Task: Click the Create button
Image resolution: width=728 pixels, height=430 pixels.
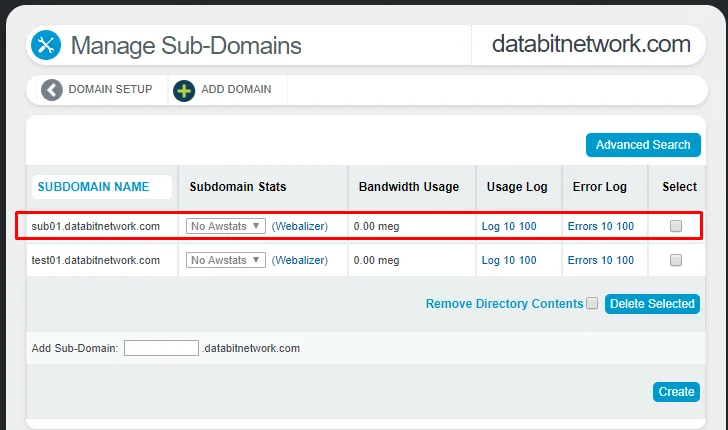Action: [676, 392]
